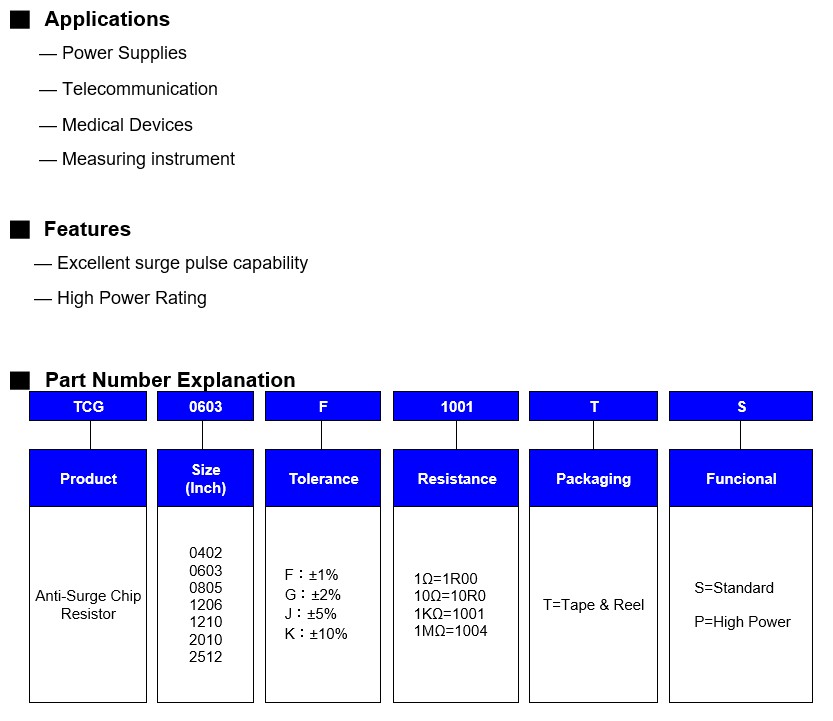Click the P=High Power option text

coord(742,622)
